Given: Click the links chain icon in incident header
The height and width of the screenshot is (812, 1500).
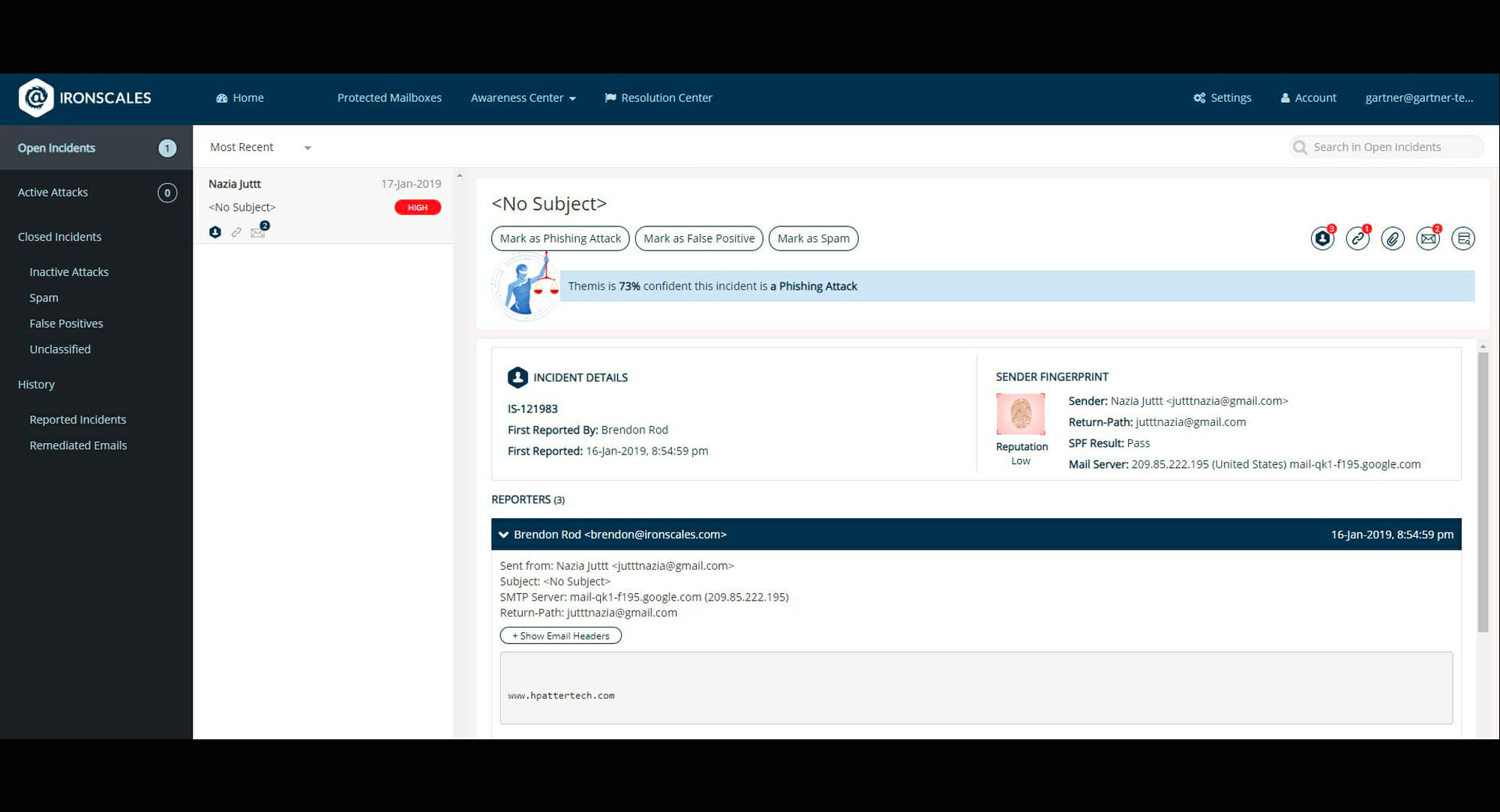Looking at the screenshot, I should tap(1357, 238).
